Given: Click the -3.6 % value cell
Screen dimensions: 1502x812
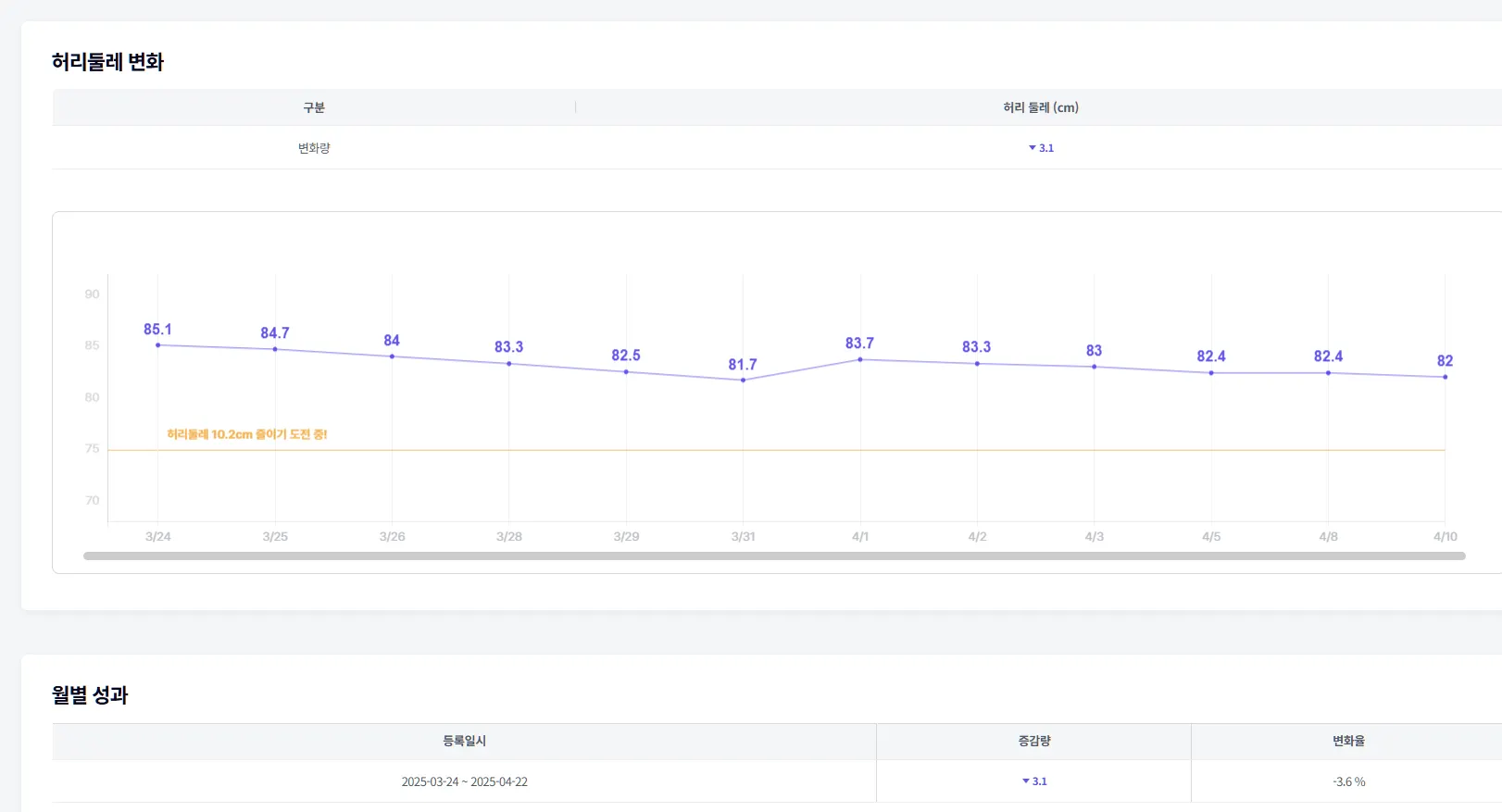Looking at the screenshot, I should click(x=1348, y=781).
